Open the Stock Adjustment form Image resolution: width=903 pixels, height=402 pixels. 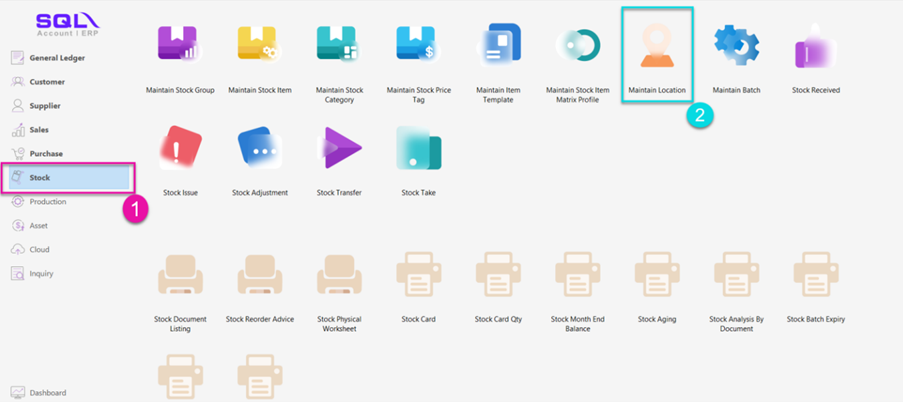[259, 148]
